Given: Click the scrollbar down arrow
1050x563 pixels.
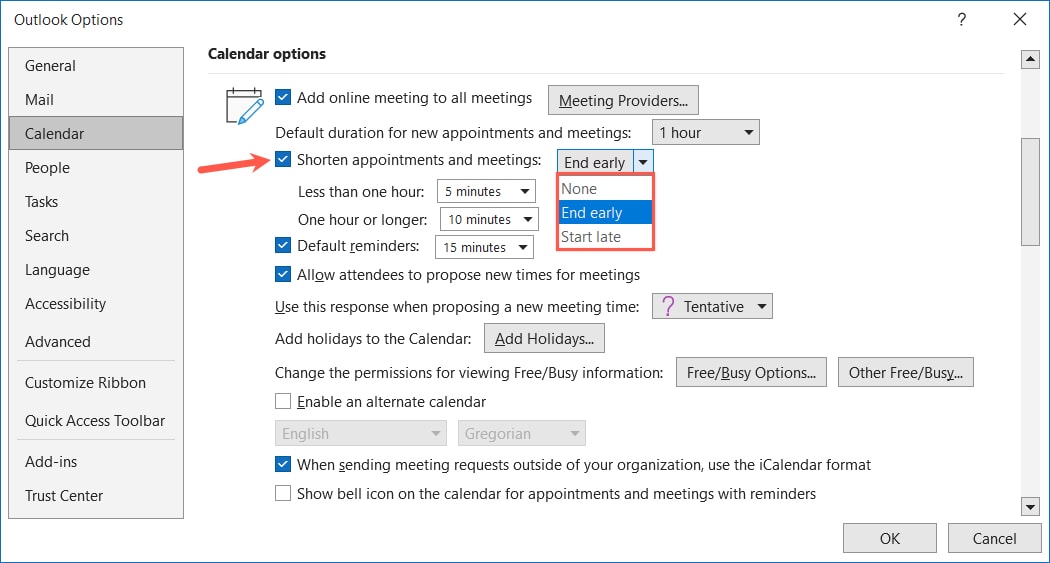Looking at the screenshot, I should pyautogui.click(x=1030, y=506).
